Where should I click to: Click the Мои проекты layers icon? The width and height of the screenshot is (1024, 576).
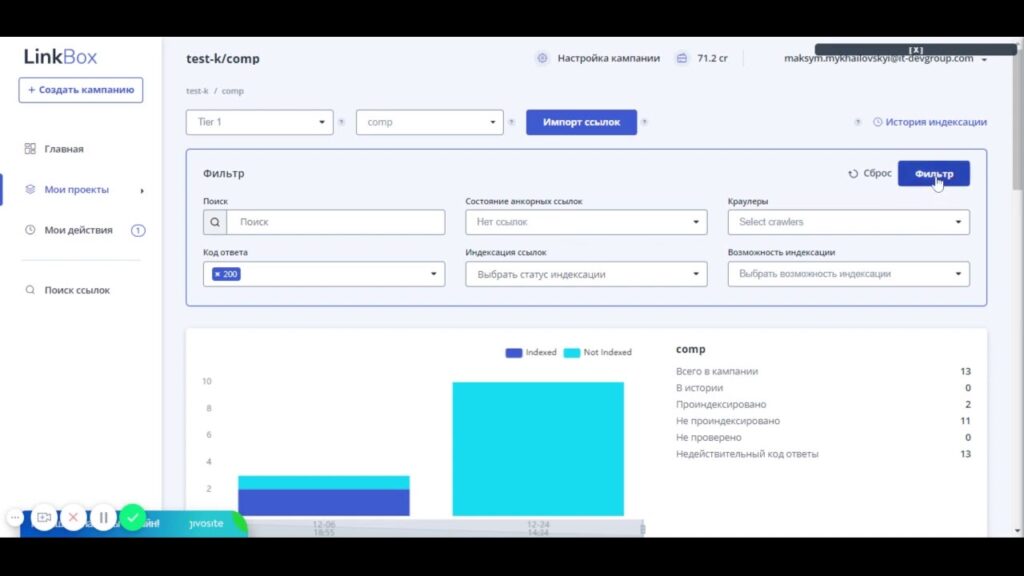(x=30, y=189)
